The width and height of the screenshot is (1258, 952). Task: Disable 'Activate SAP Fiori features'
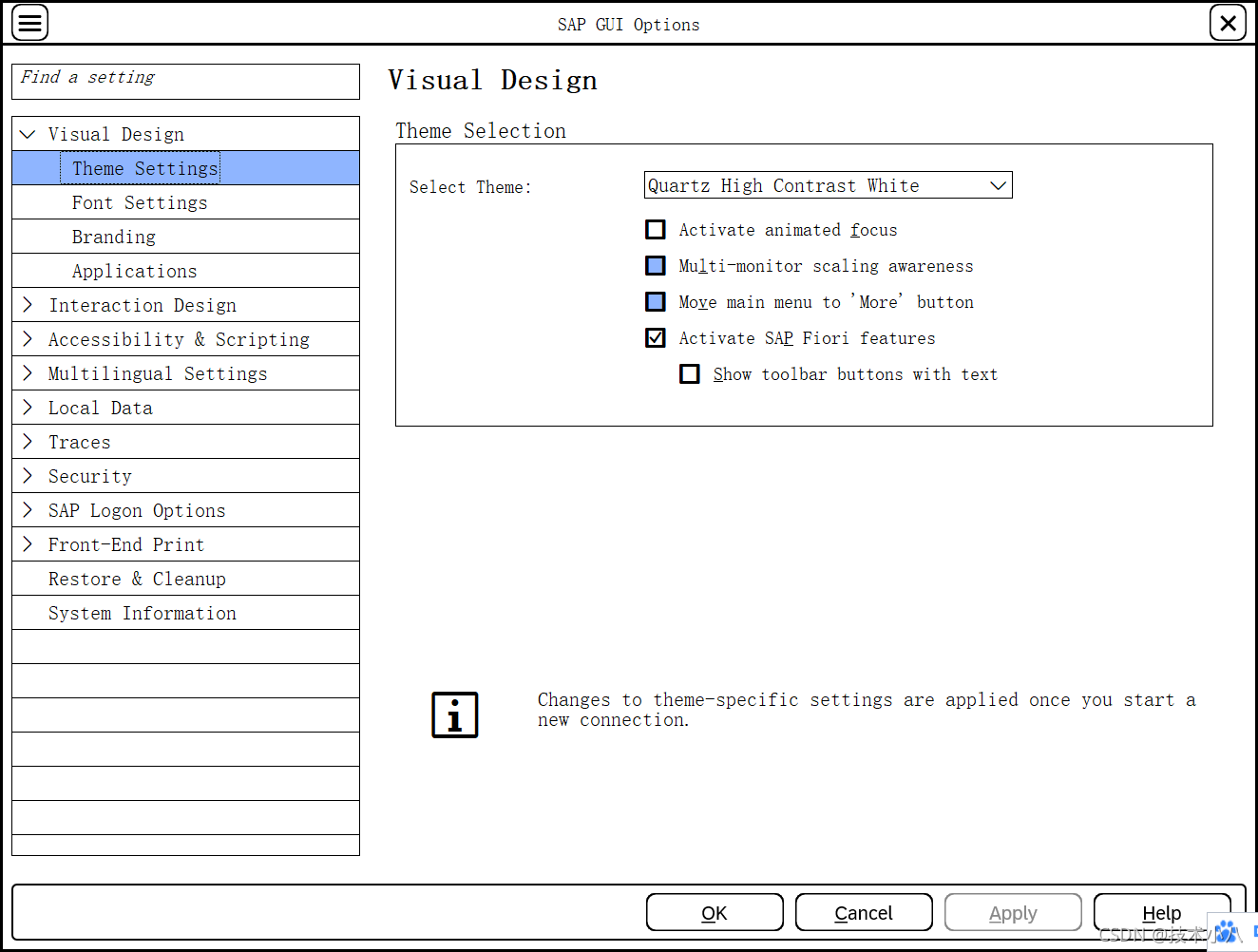click(656, 337)
